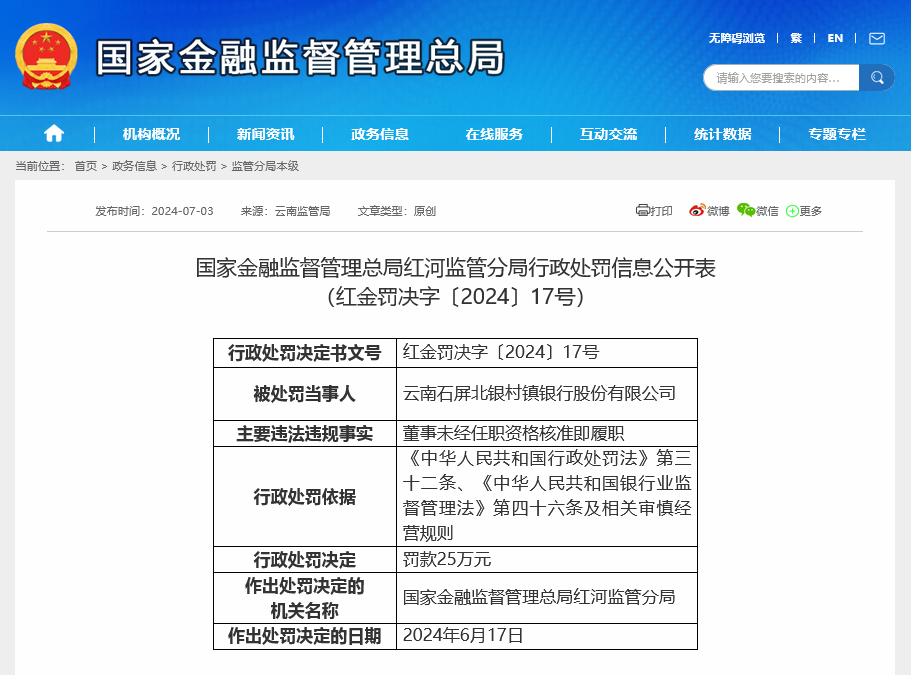Click the 作出处罚决定的日期 header cell
The height and width of the screenshot is (675, 911).
click(x=304, y=636)
